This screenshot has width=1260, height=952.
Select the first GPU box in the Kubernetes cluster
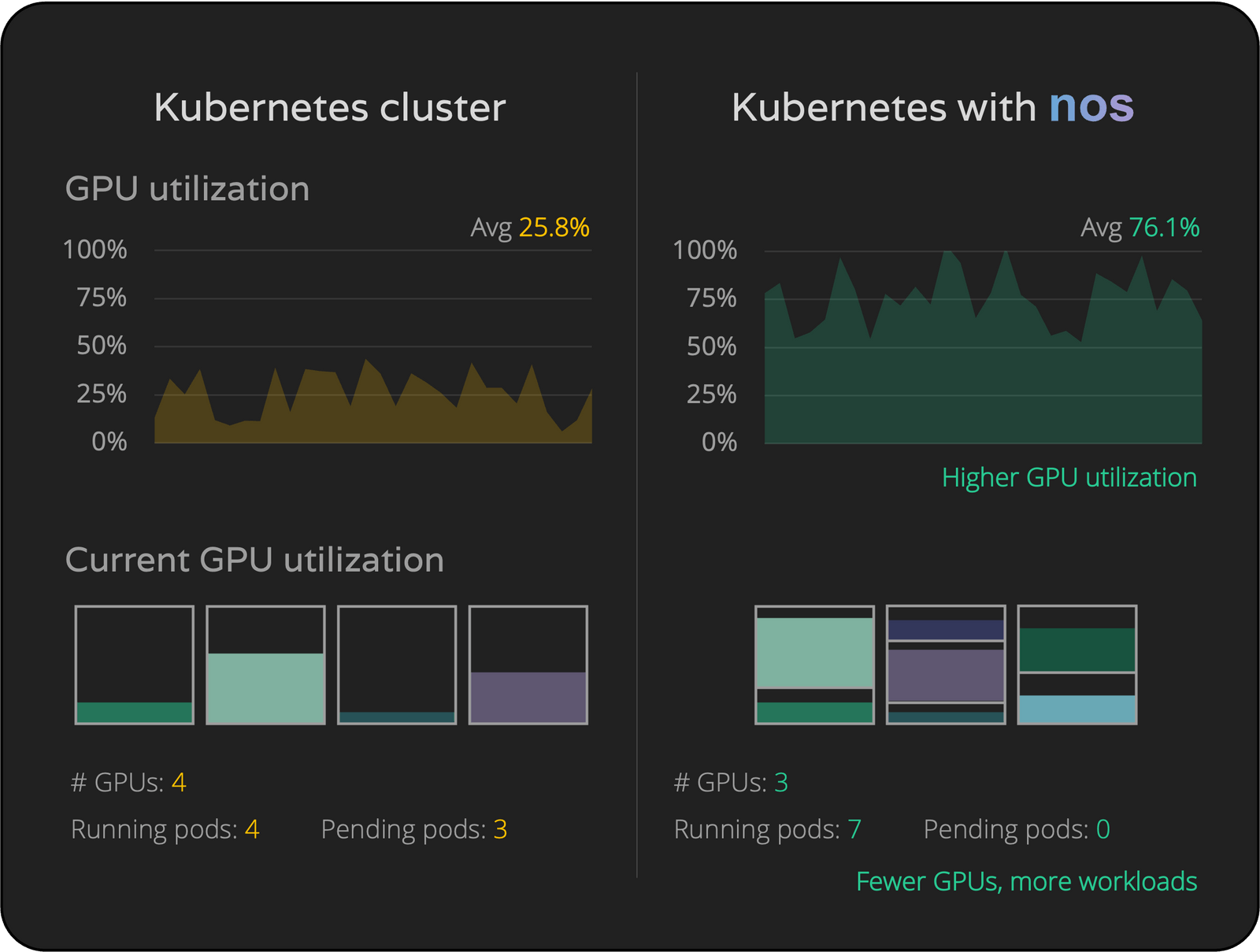click(x=135, y=665)
